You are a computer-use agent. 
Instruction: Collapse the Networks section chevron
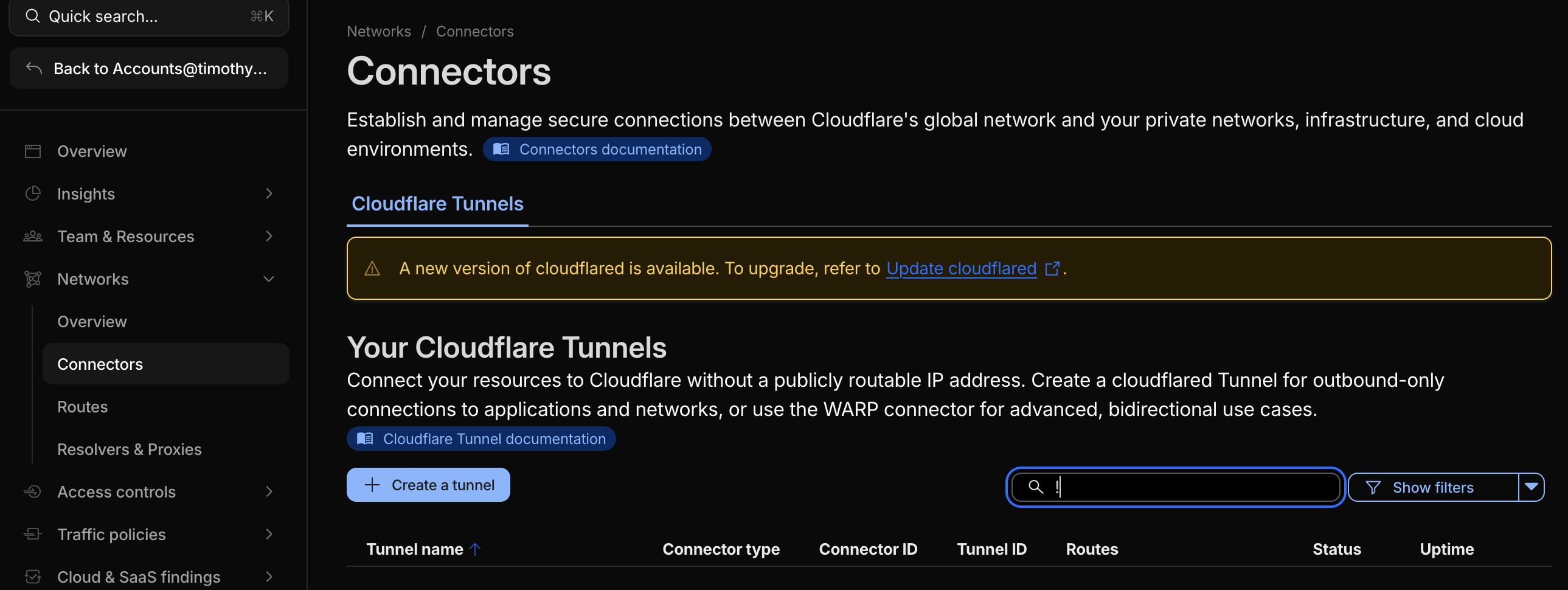click(x=269, y=279)
